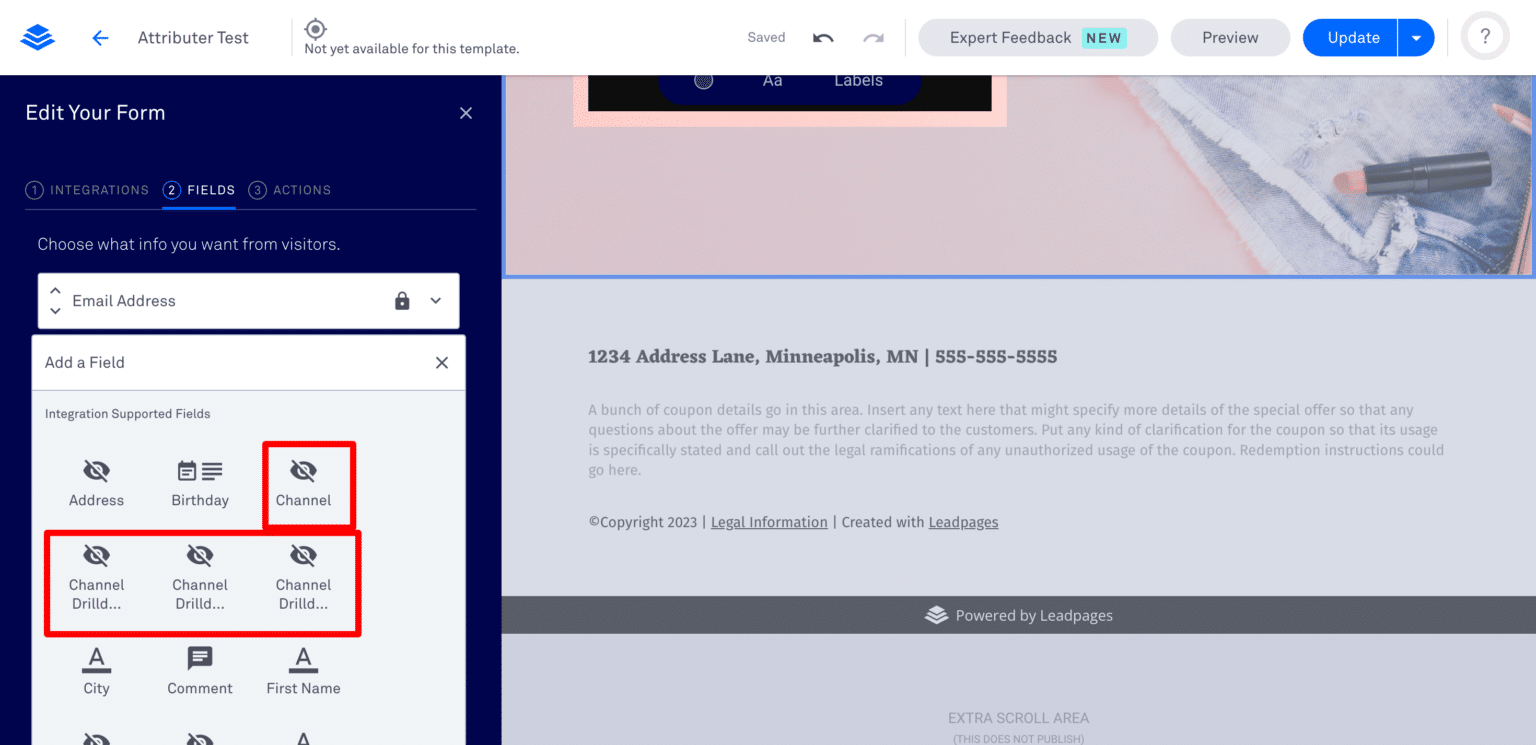Open the Leadmeter target icon
The height and width of the screenshot is (745, 1536).
[315, 28]
